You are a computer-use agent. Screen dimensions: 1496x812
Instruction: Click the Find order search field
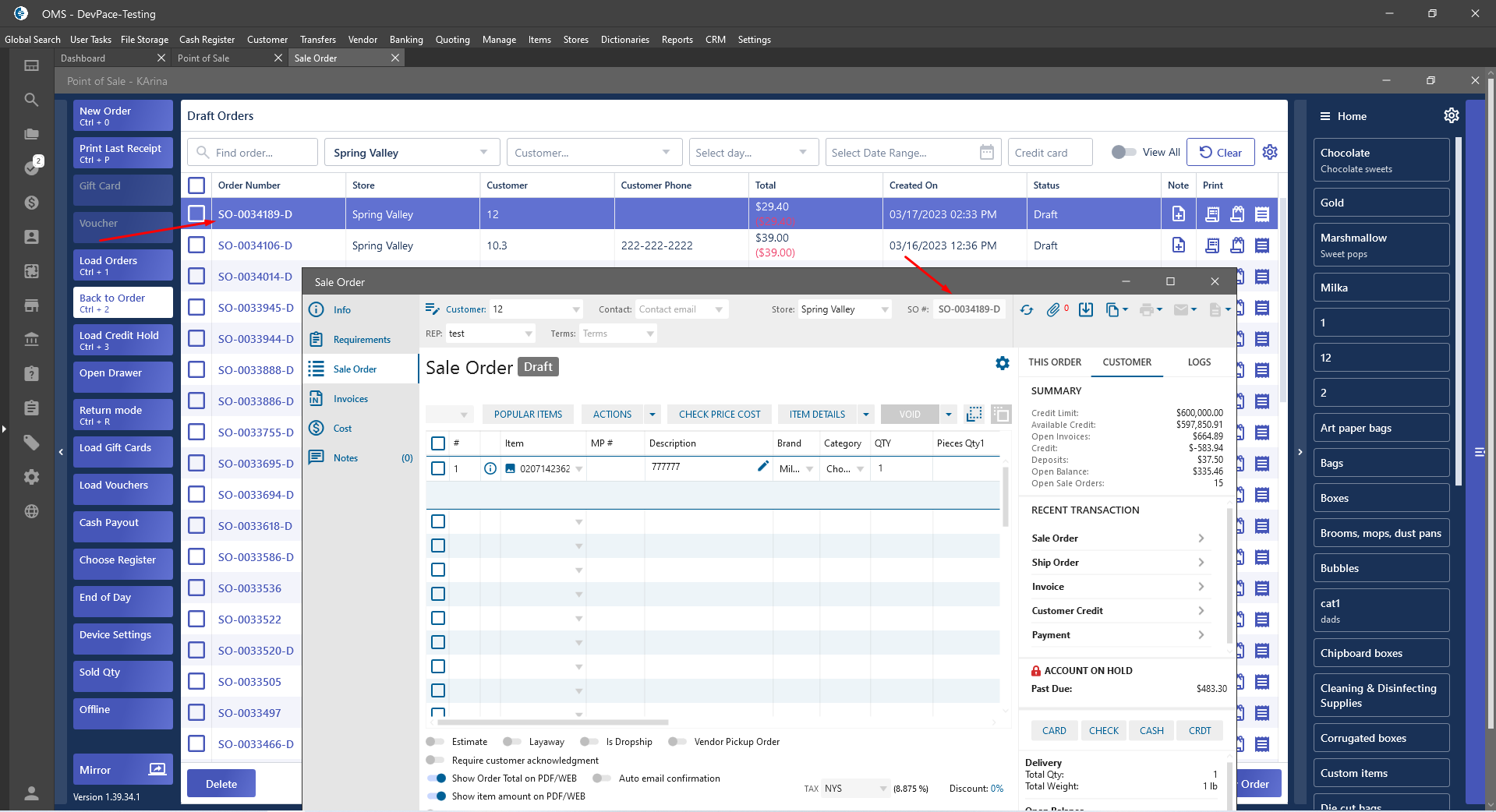tap(253, 153)
